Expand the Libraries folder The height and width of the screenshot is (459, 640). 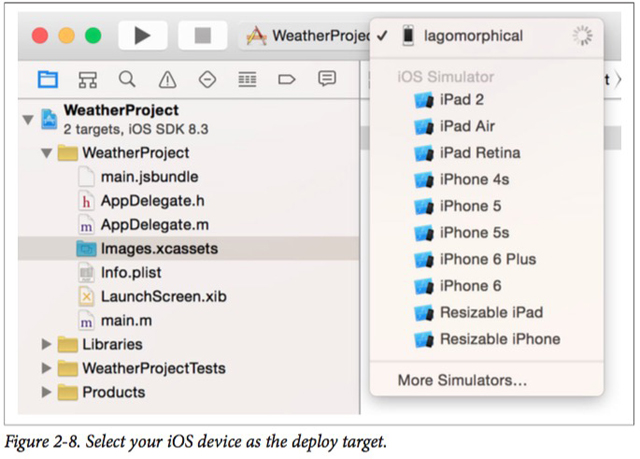coord(46,344)
